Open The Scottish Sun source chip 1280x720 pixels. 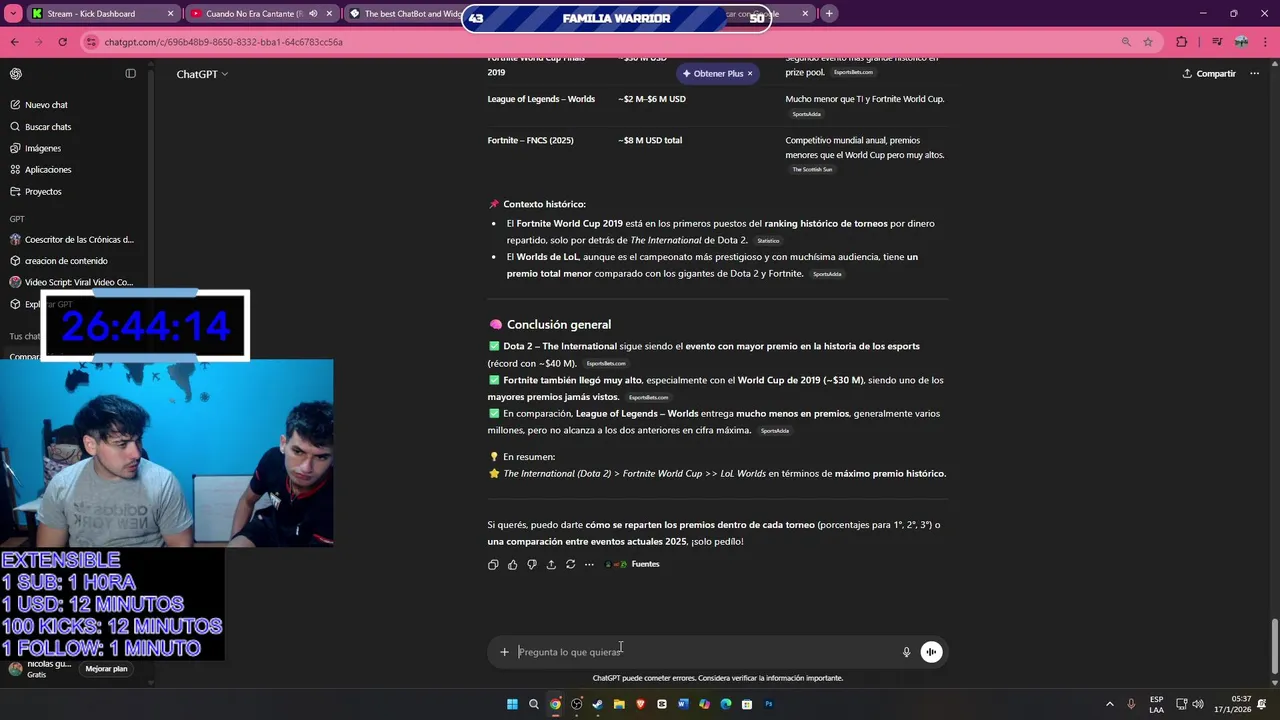pyautogui.click(x=812, y=170)
